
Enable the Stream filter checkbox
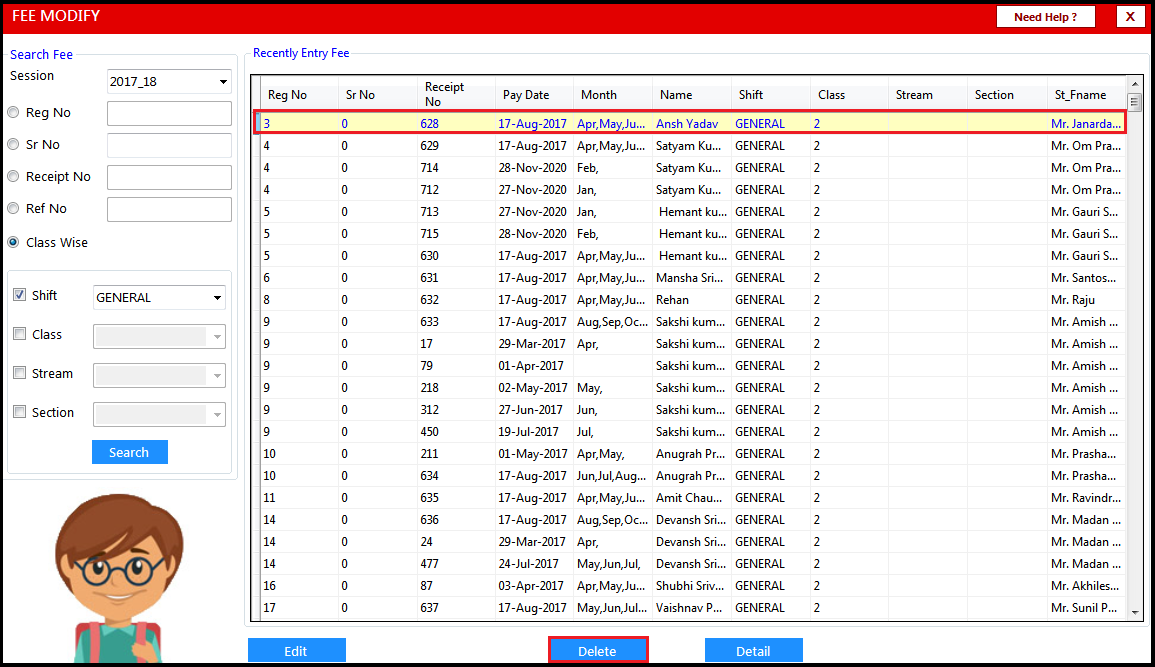point(20,373)
